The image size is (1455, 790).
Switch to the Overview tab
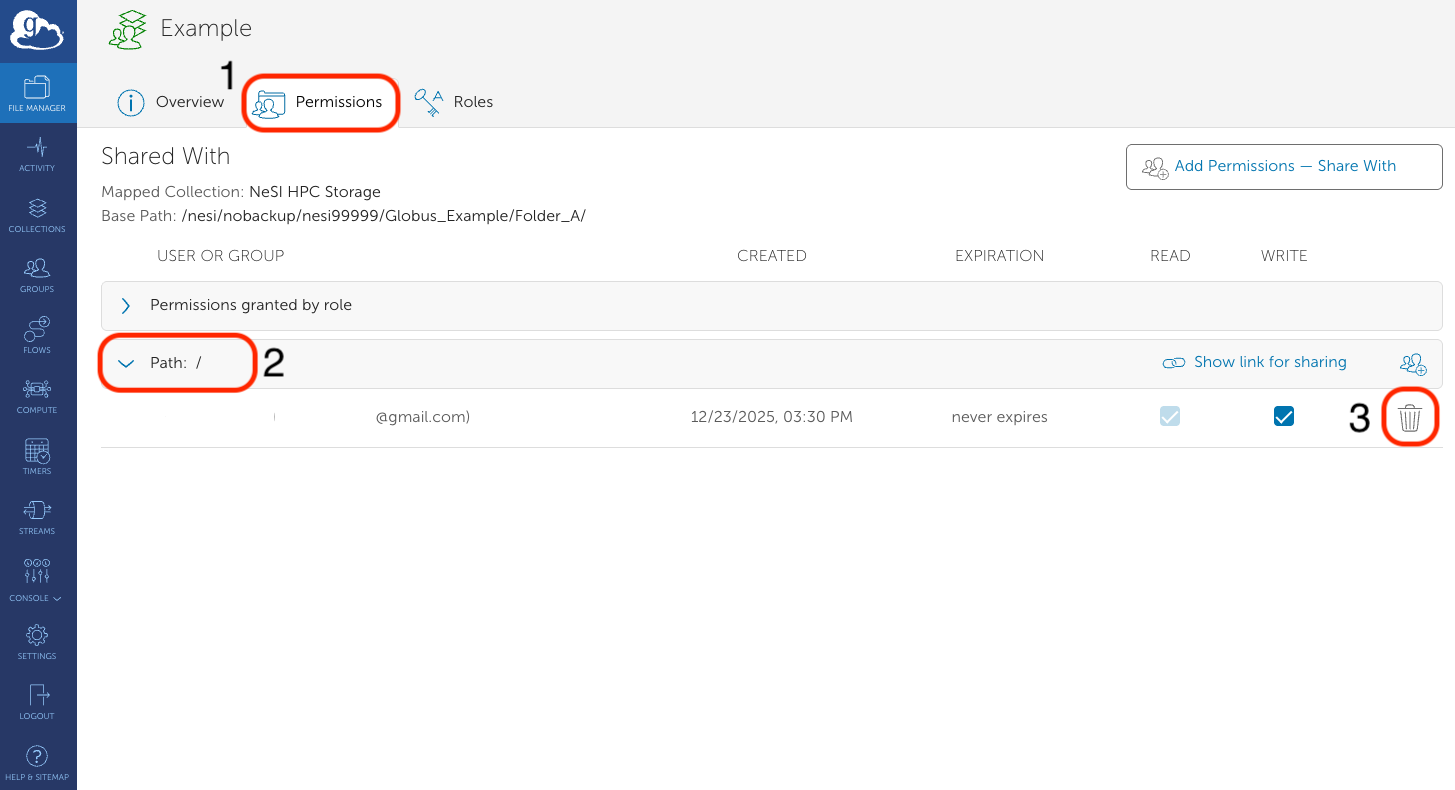171,102
